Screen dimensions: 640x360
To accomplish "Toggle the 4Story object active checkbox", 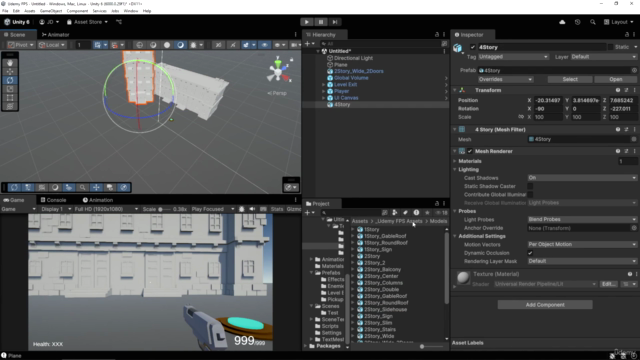I will [x=473, y=47].
